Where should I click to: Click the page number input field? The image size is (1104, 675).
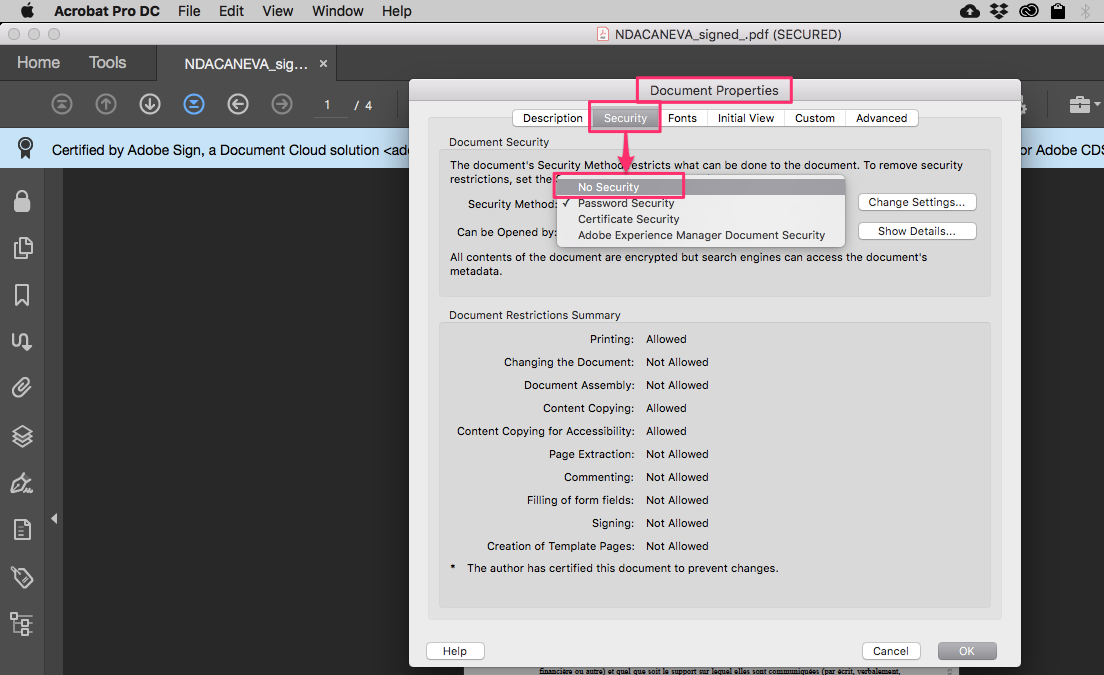point(327,104)
